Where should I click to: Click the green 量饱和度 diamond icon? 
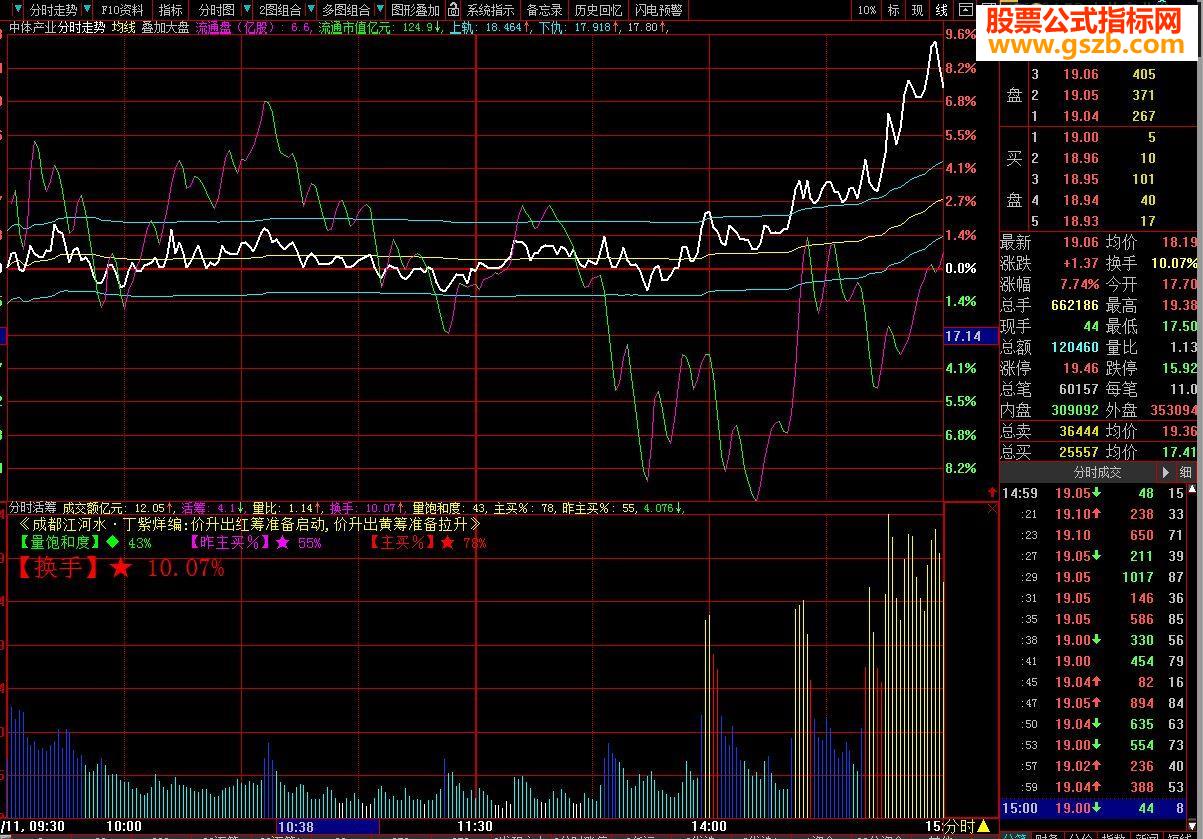(x=112, y=542)
